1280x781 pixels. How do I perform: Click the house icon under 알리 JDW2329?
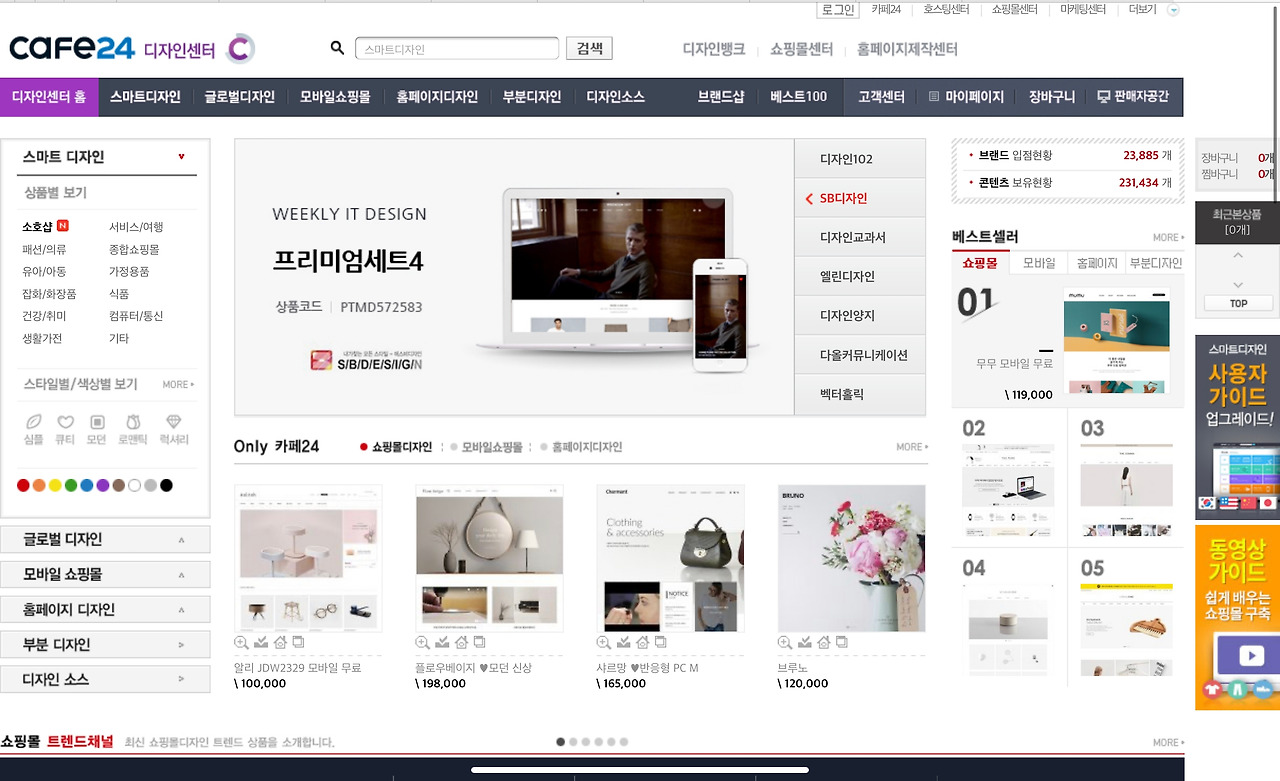click(280, 642)
